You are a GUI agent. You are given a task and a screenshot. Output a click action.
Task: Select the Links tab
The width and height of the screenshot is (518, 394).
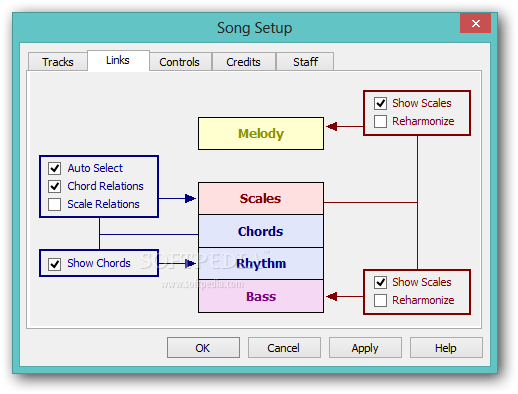(x=118, y=60)
